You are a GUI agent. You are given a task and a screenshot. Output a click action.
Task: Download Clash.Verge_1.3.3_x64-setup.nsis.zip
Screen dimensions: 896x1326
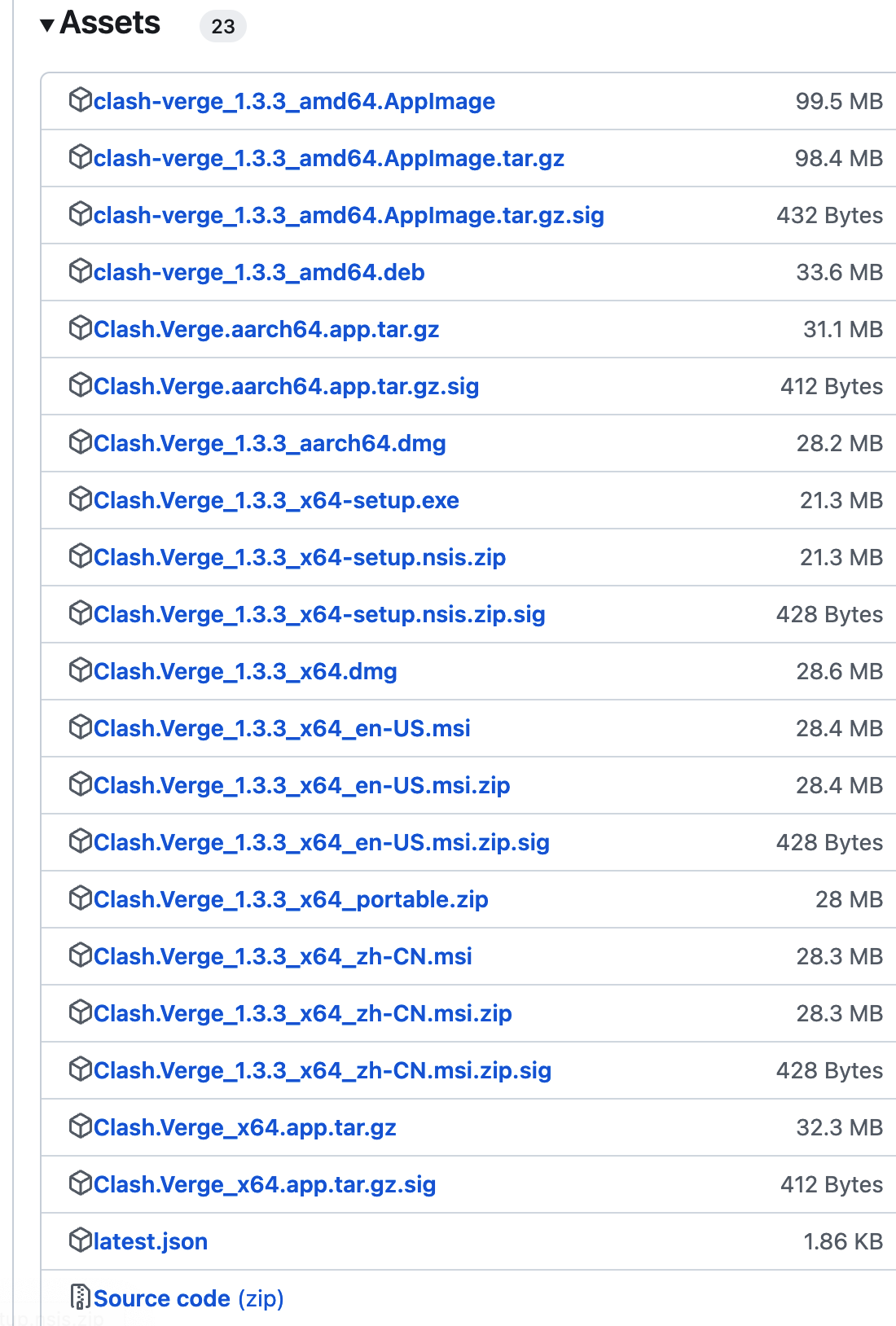(300, 557)
